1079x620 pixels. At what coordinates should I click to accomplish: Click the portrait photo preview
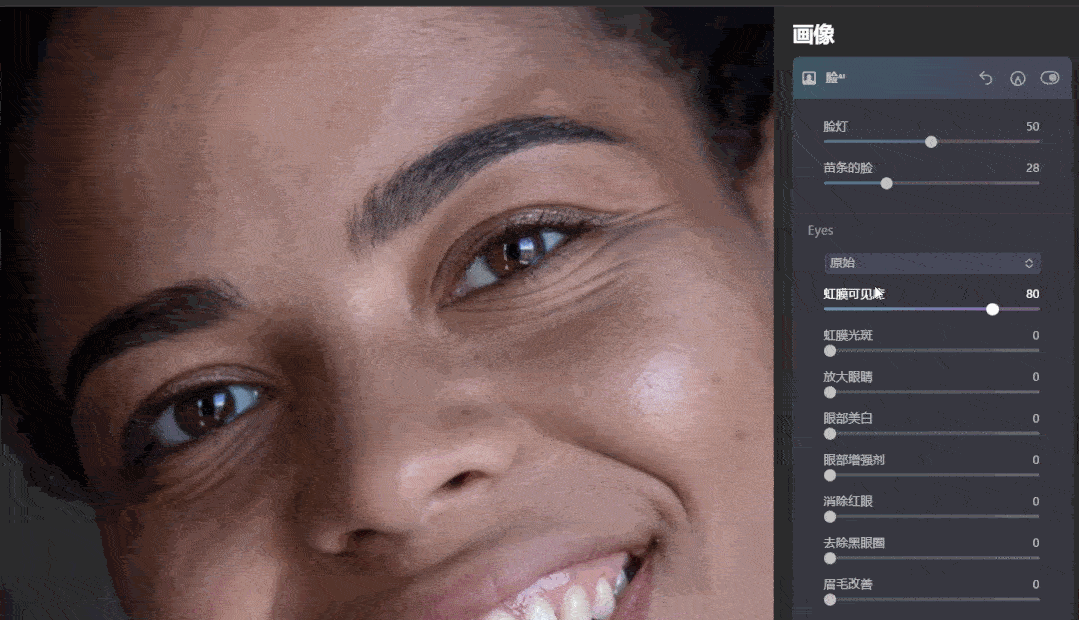pyautogui.click(x=387, y=313)
